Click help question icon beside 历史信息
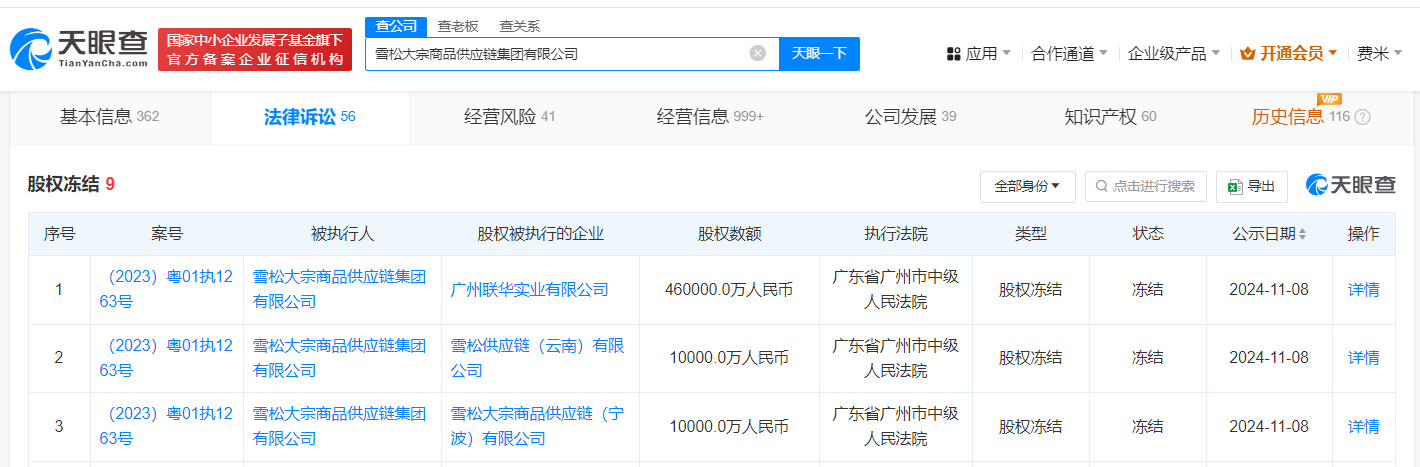 [1362, 117]
